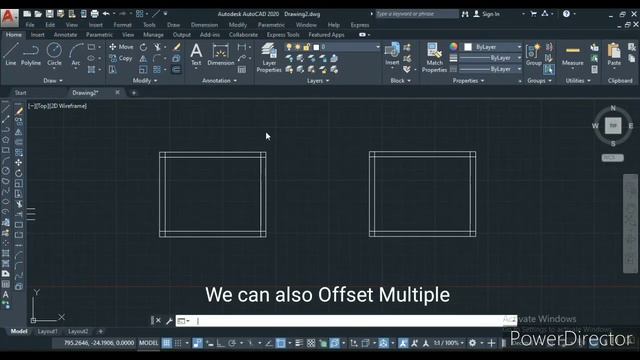Toggle polar tracking in status bar

[232, 343]
